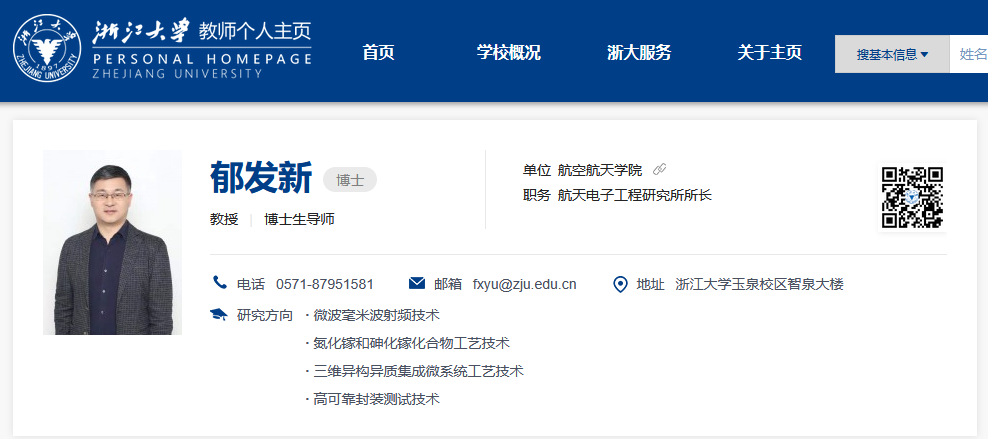The image size is (988, 439).
Task: Click the address 浙江大学玉泉校区智泉大楼
Action: [x=759, y=284]
